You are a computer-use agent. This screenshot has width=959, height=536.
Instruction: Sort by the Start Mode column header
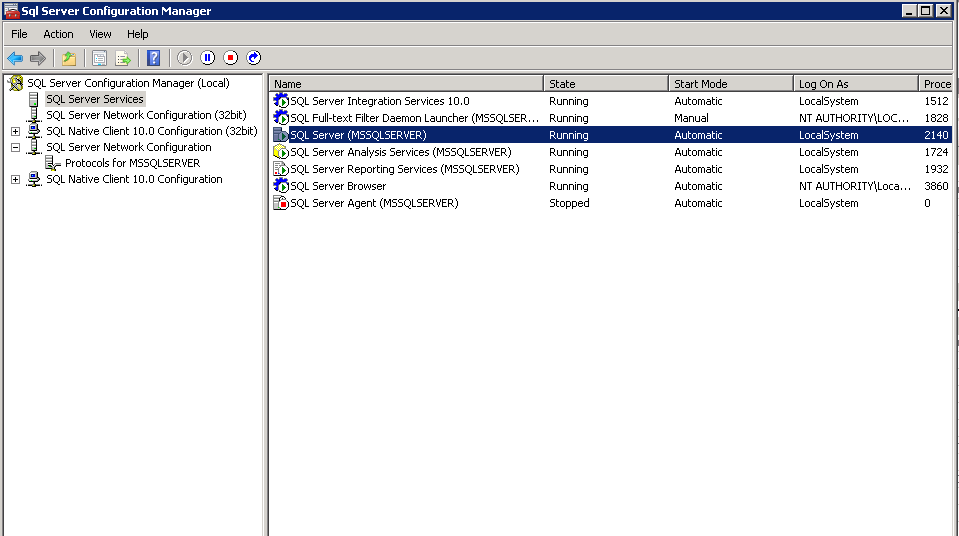(731, 84)
